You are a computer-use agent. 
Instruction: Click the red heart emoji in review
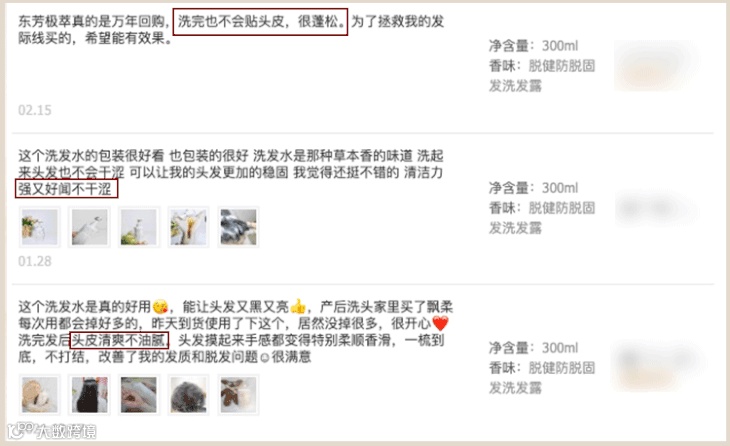point(440,323)
